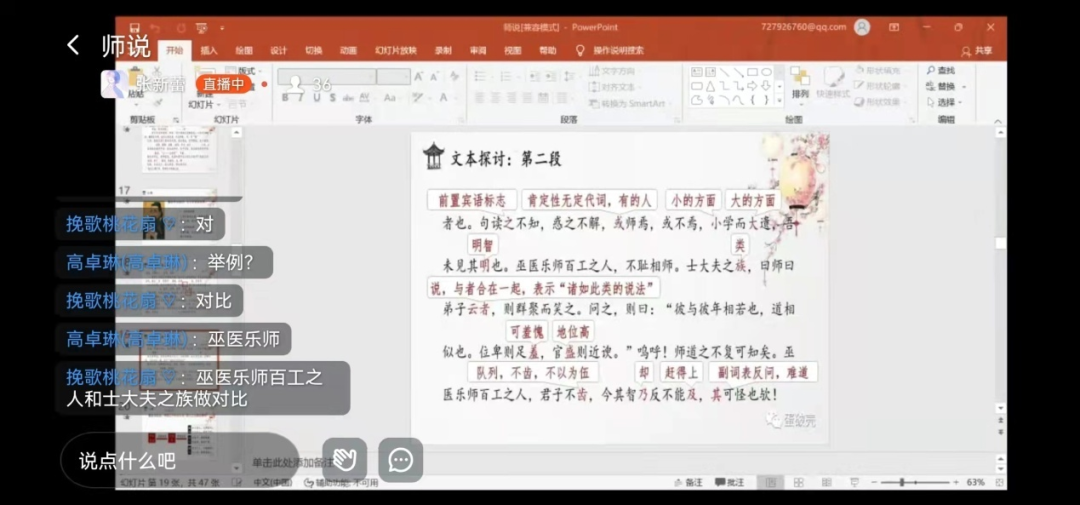1080x505 pixels.
Task: Click the increase font size A icon
Action: point(418,76)
